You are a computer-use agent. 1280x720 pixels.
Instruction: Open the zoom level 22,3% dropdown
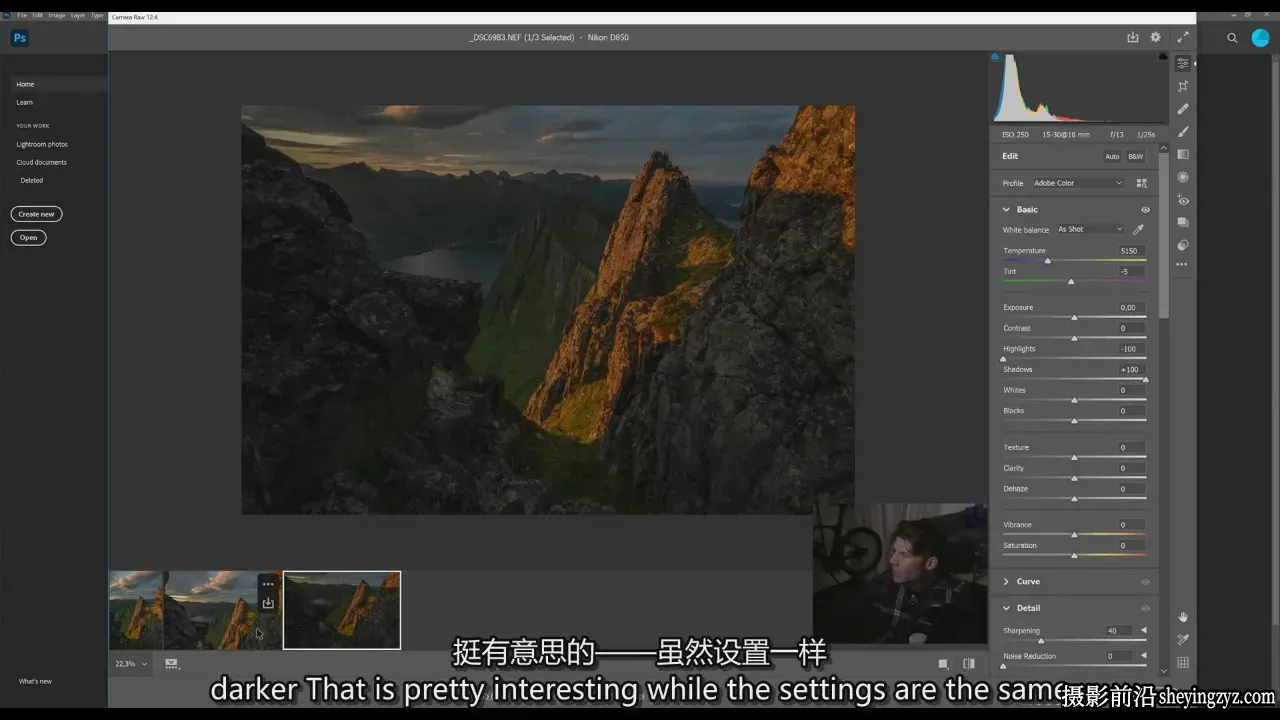[x=131, y=663]
